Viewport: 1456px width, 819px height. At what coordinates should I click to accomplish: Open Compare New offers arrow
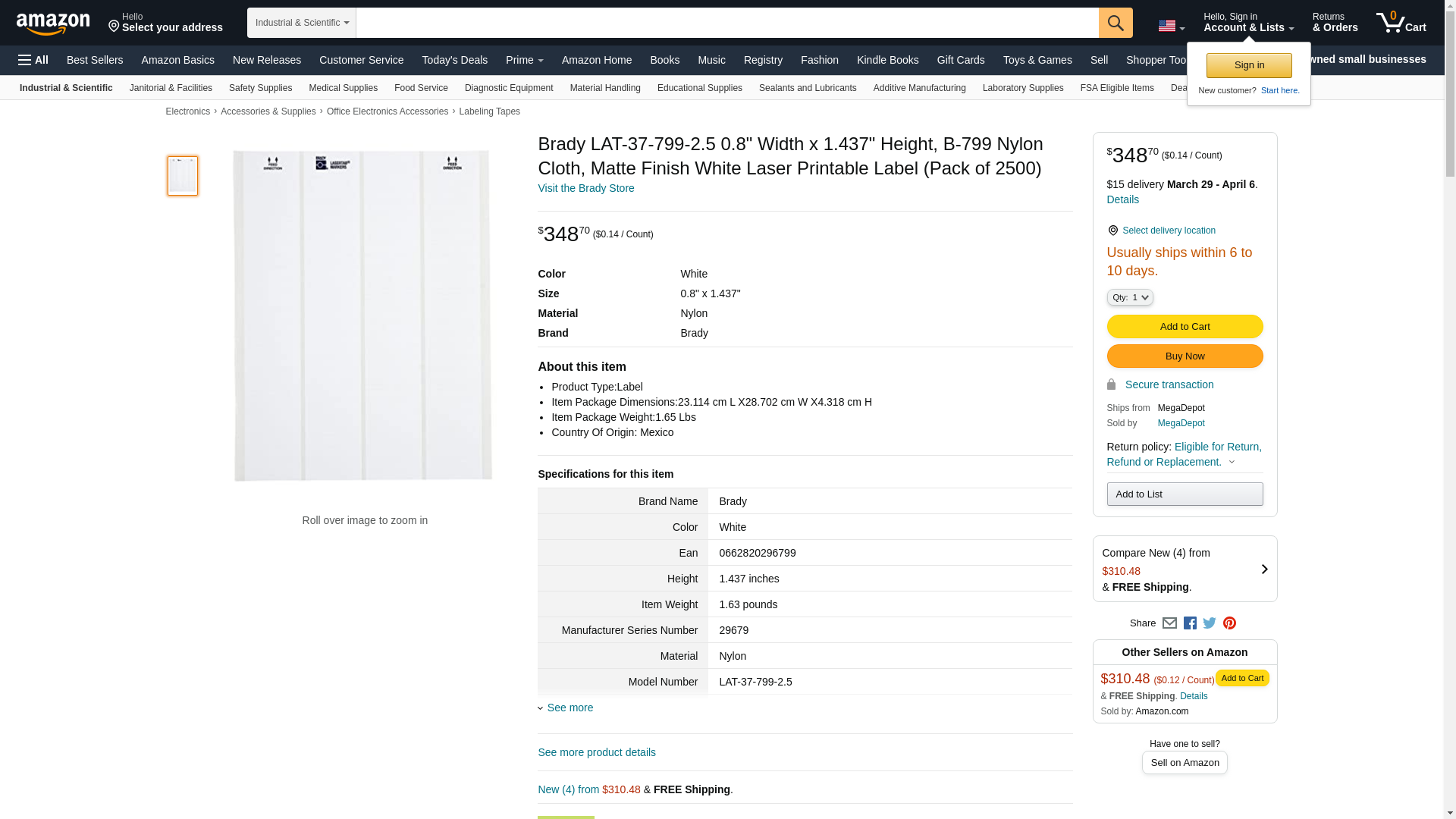point(1264,569)
